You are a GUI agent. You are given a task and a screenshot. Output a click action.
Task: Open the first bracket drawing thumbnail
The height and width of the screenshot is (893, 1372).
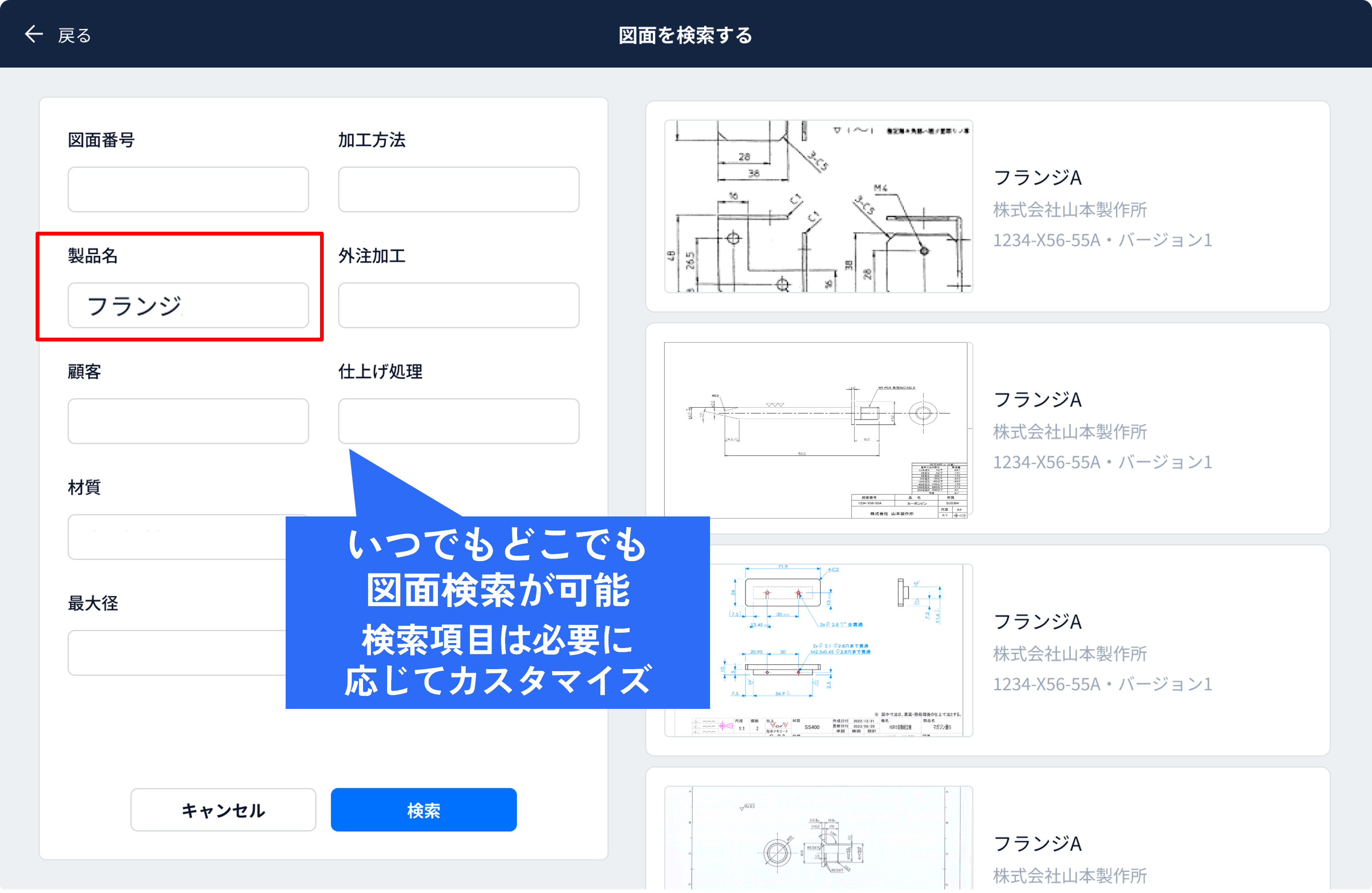818,206
